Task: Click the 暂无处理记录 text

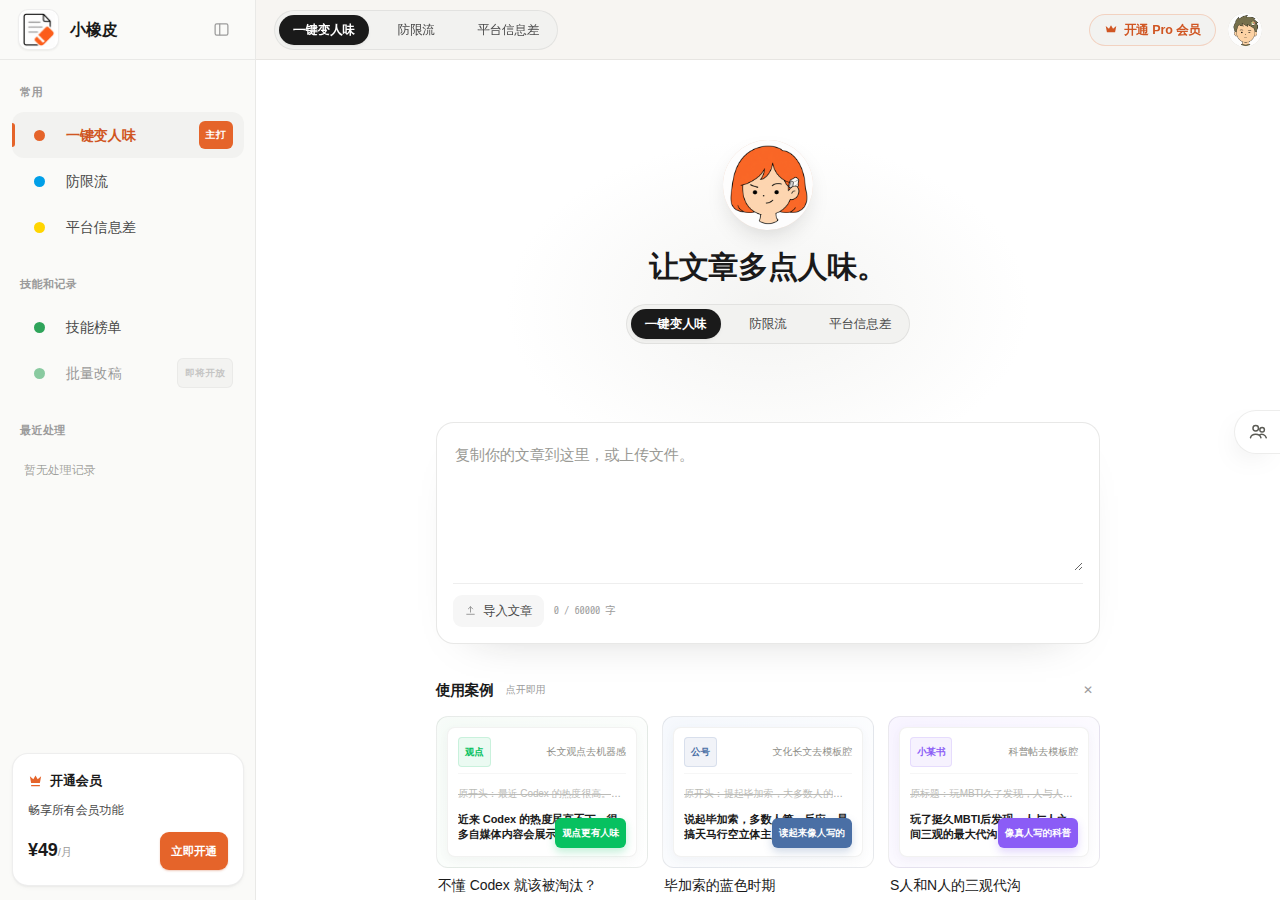Action: tap(60, 470)
